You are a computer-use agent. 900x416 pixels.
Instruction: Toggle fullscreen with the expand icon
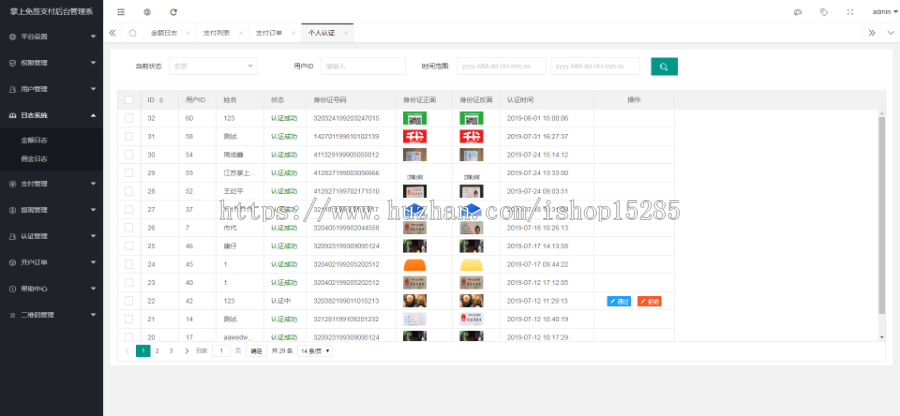[850, 12]
